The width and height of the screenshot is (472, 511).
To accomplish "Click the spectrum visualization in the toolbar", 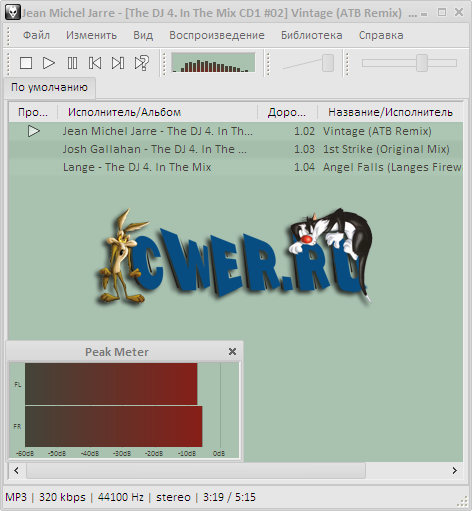I will tap(213, 62).
